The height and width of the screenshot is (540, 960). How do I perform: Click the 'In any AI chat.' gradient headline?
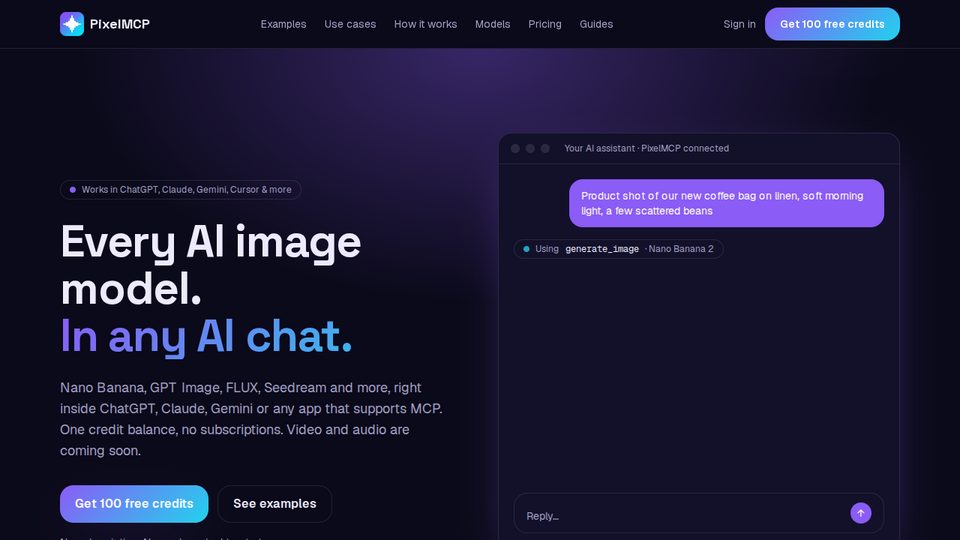pyautogui.click(x=206, y=336)
